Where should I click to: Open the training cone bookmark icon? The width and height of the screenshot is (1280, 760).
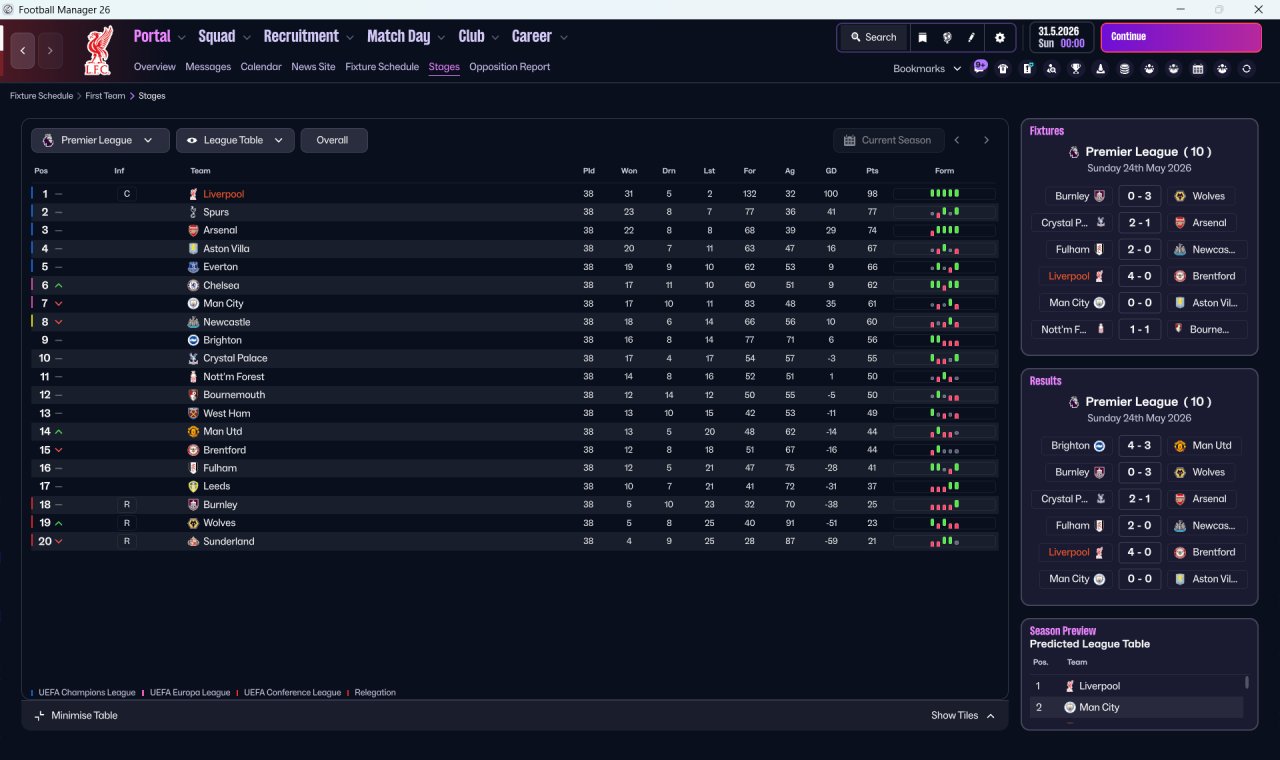[1100, 69]
